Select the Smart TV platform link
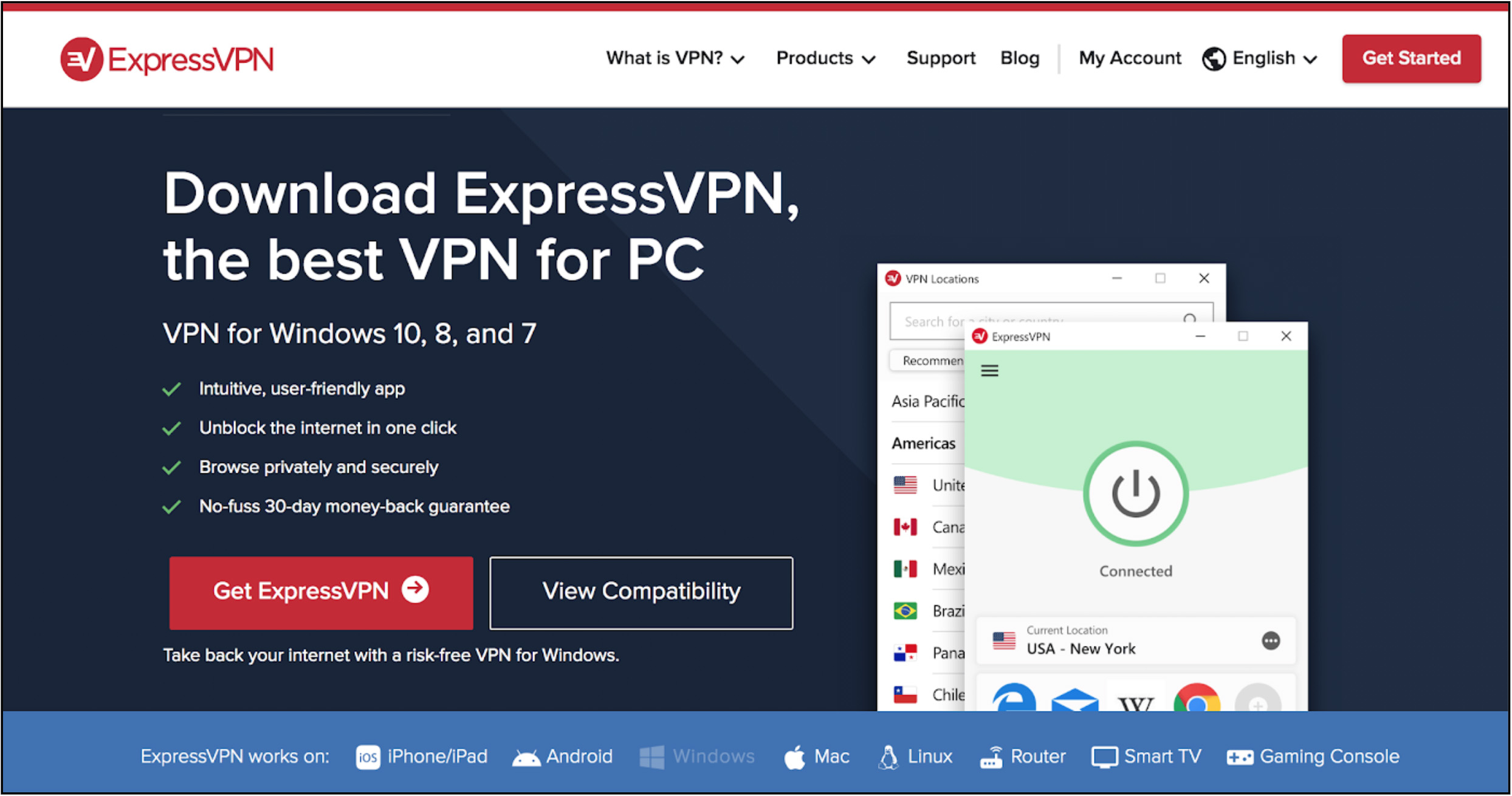This screenshot has width=1512, height=796. [x=1146, y=757]
